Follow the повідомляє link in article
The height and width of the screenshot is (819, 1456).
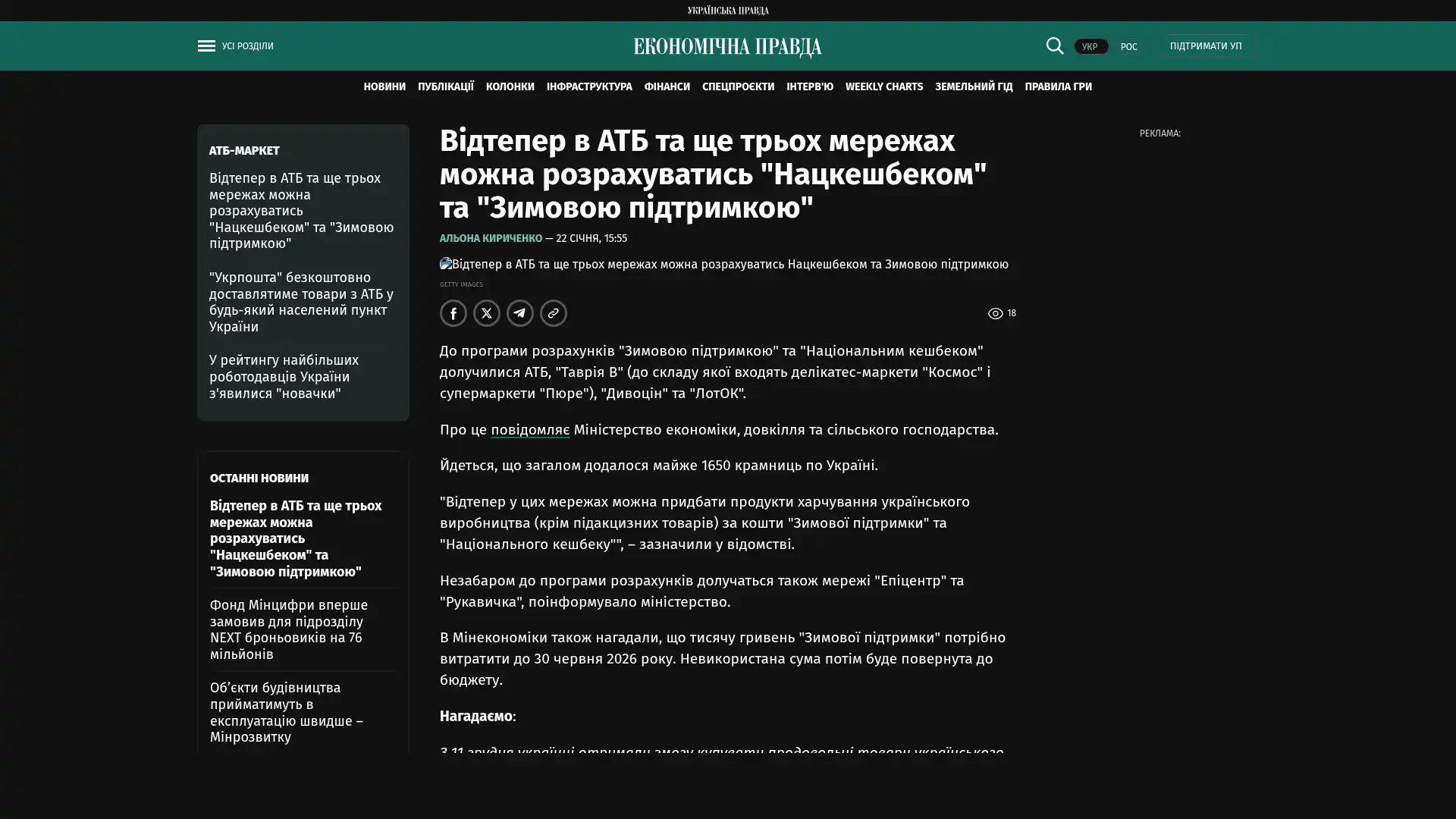coord(529,430)
